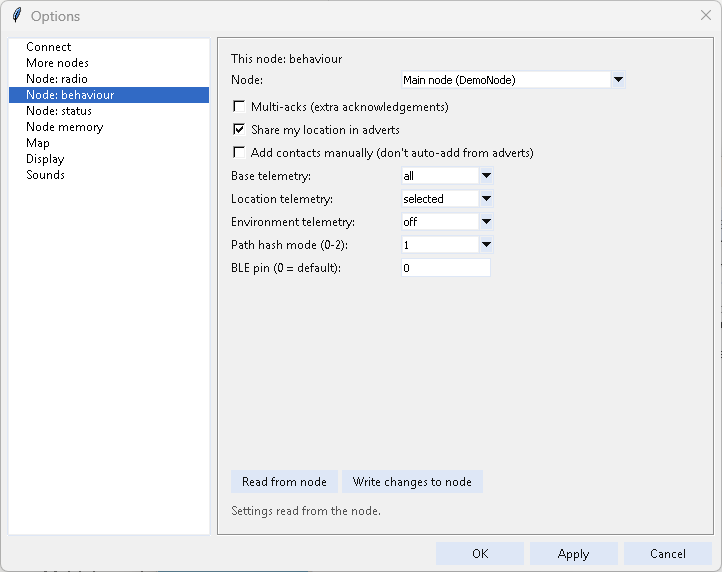Image resolution: width=722 pixels, height=572 pixels.
Task: Open the Node selection dropdown arrow
Action: tap(618, 80)
